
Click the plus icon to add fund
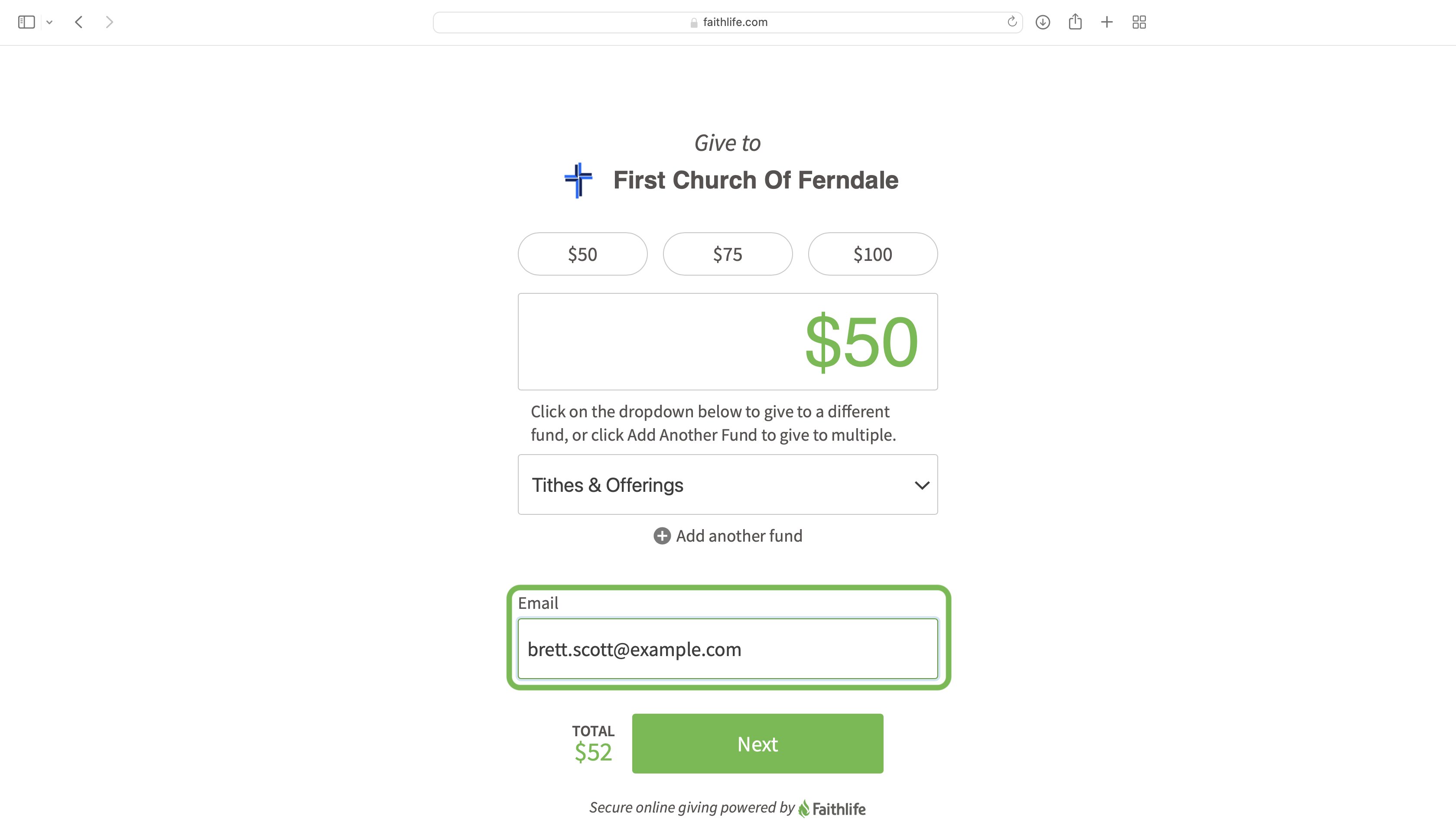click(x=662, y=536)
